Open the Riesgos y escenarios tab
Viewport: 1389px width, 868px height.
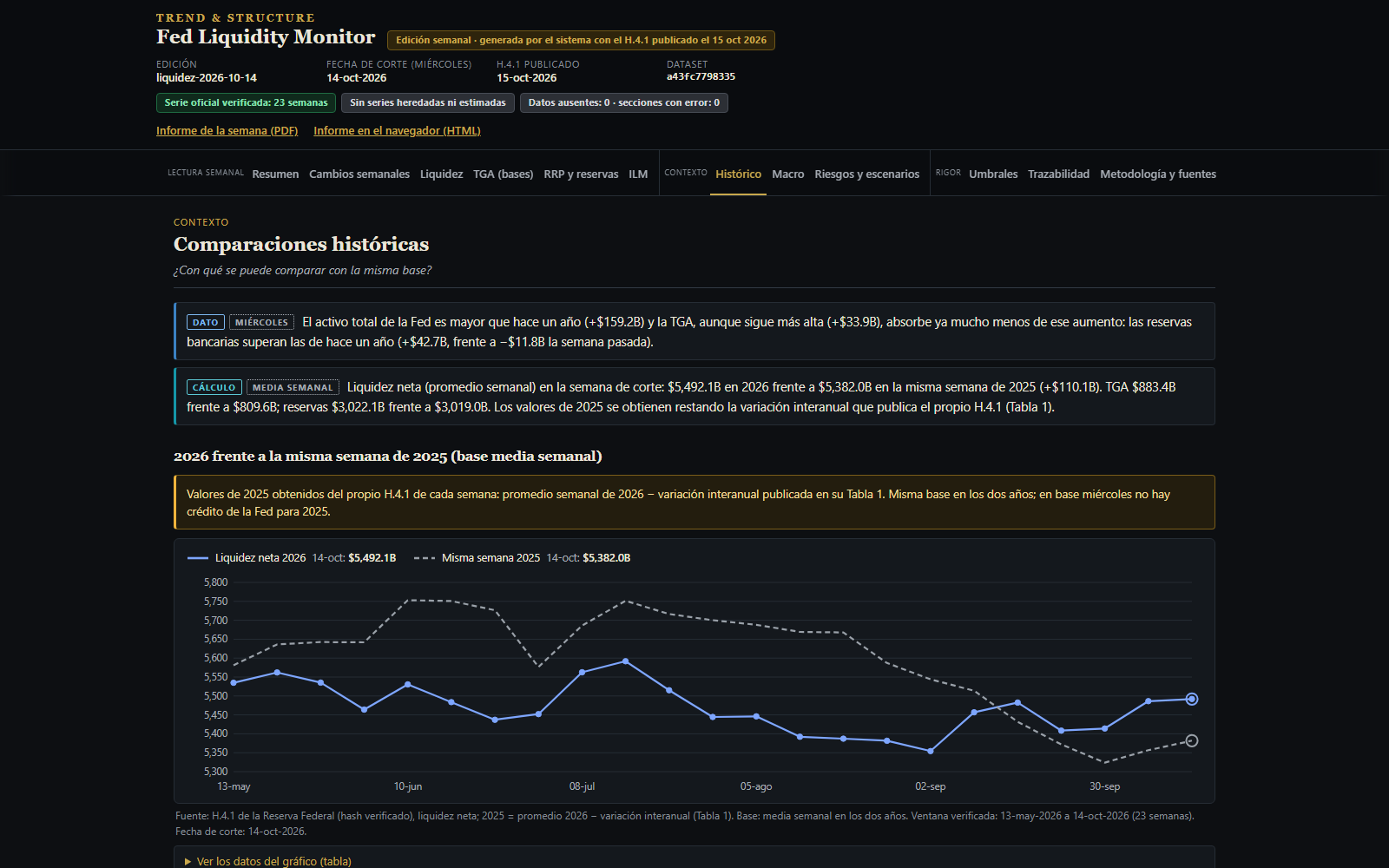coord(866,174)
